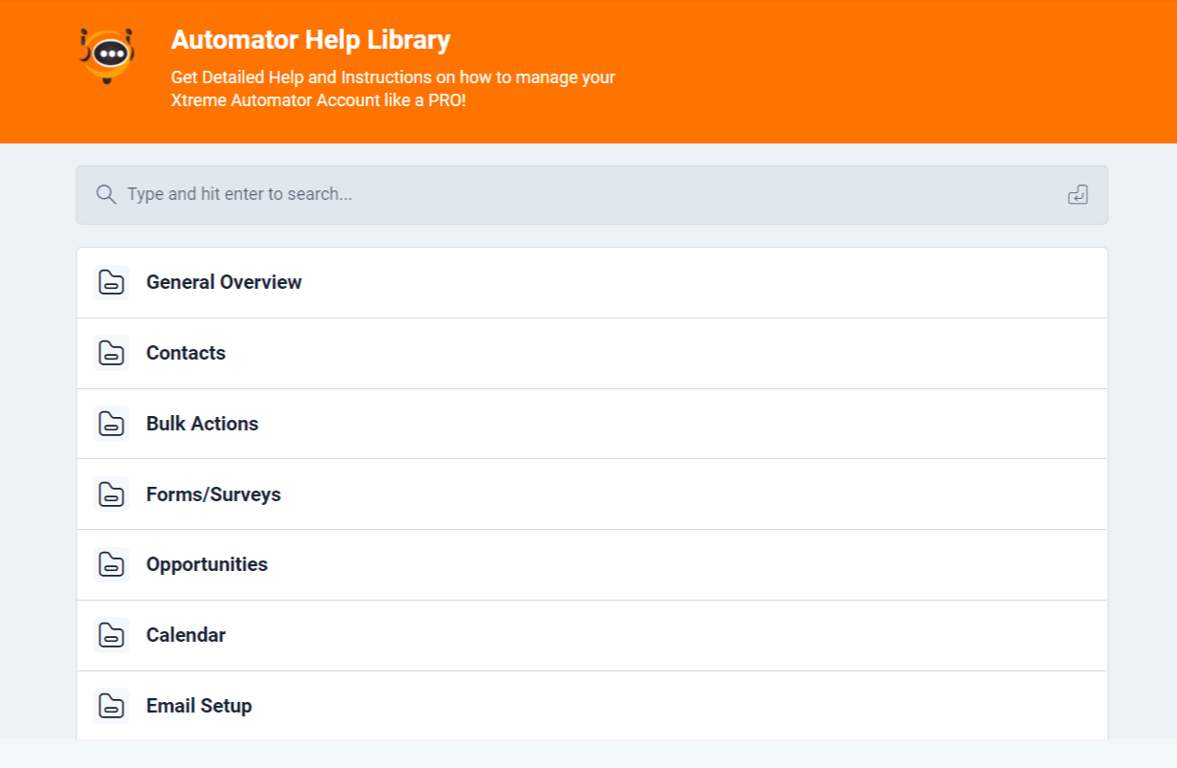Open the Forms/Surveys category

[x=592, y=494]
